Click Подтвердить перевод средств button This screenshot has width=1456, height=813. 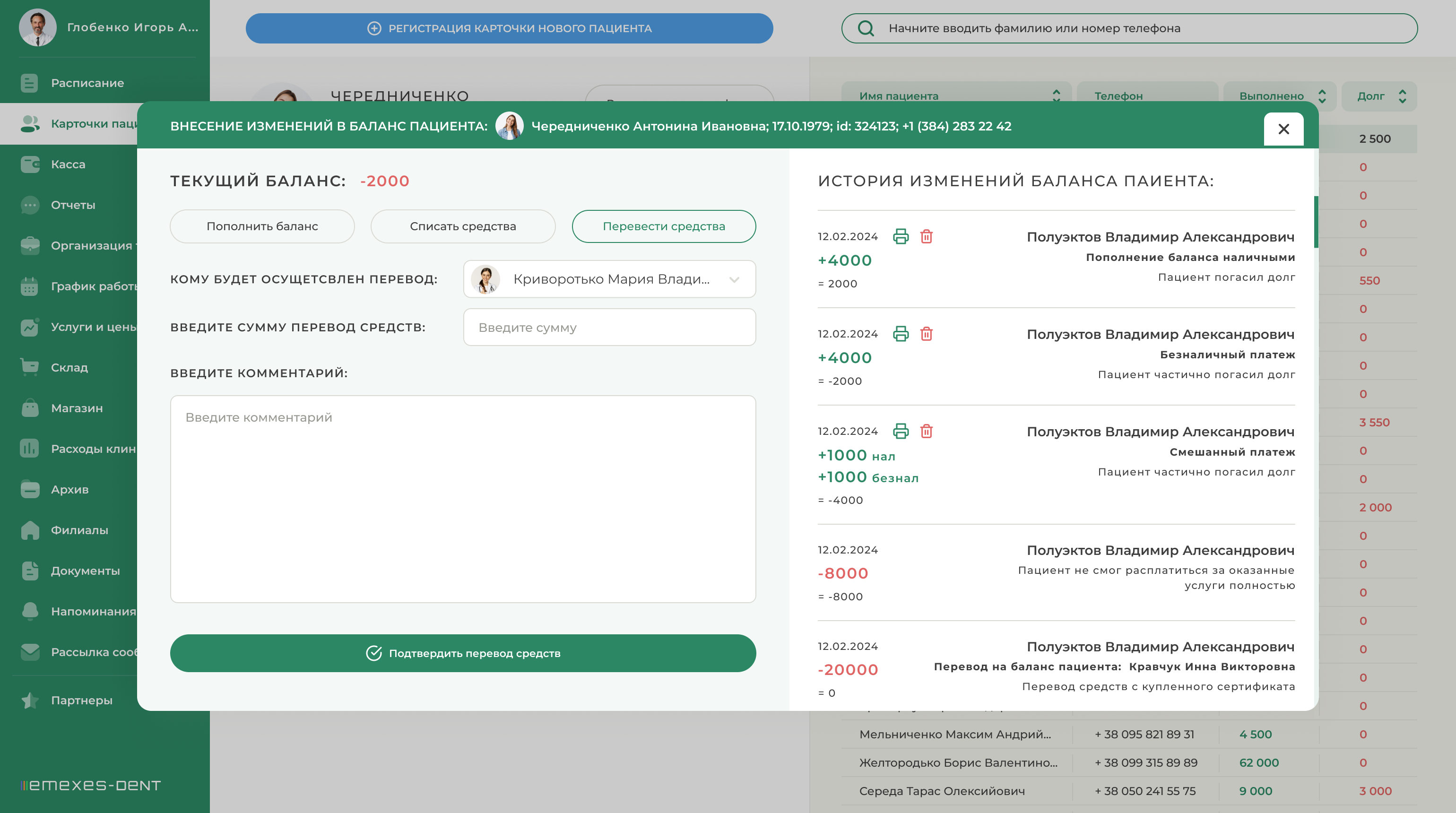click(x=463, y=653)
